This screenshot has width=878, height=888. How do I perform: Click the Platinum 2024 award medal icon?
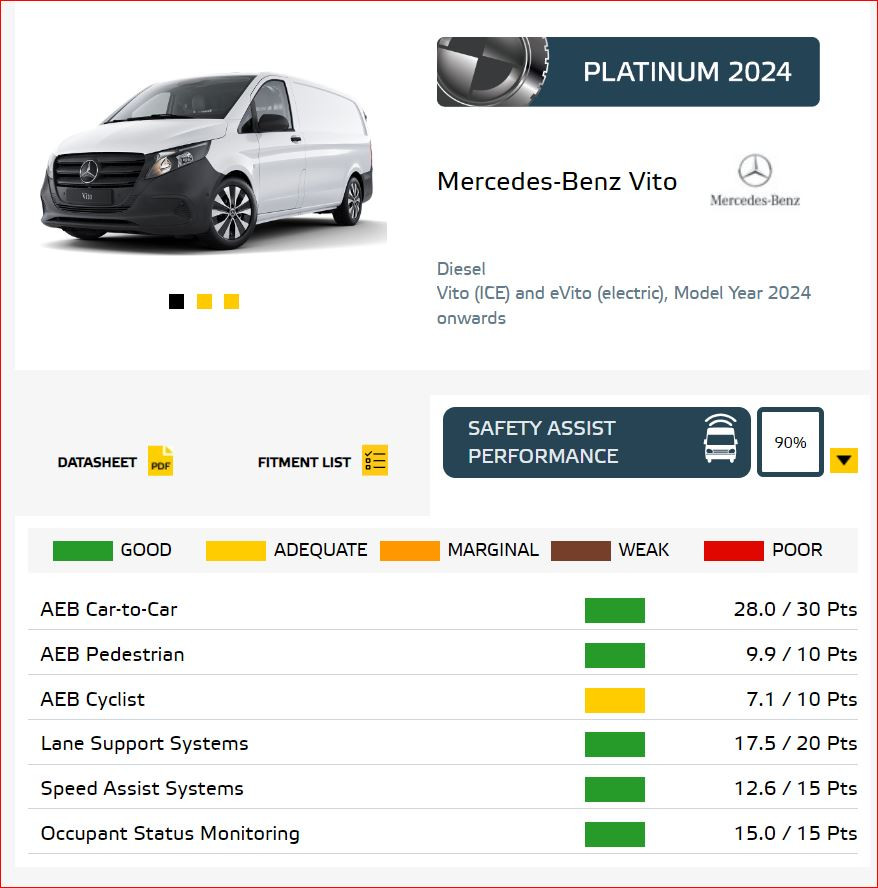tap(492, 72)
